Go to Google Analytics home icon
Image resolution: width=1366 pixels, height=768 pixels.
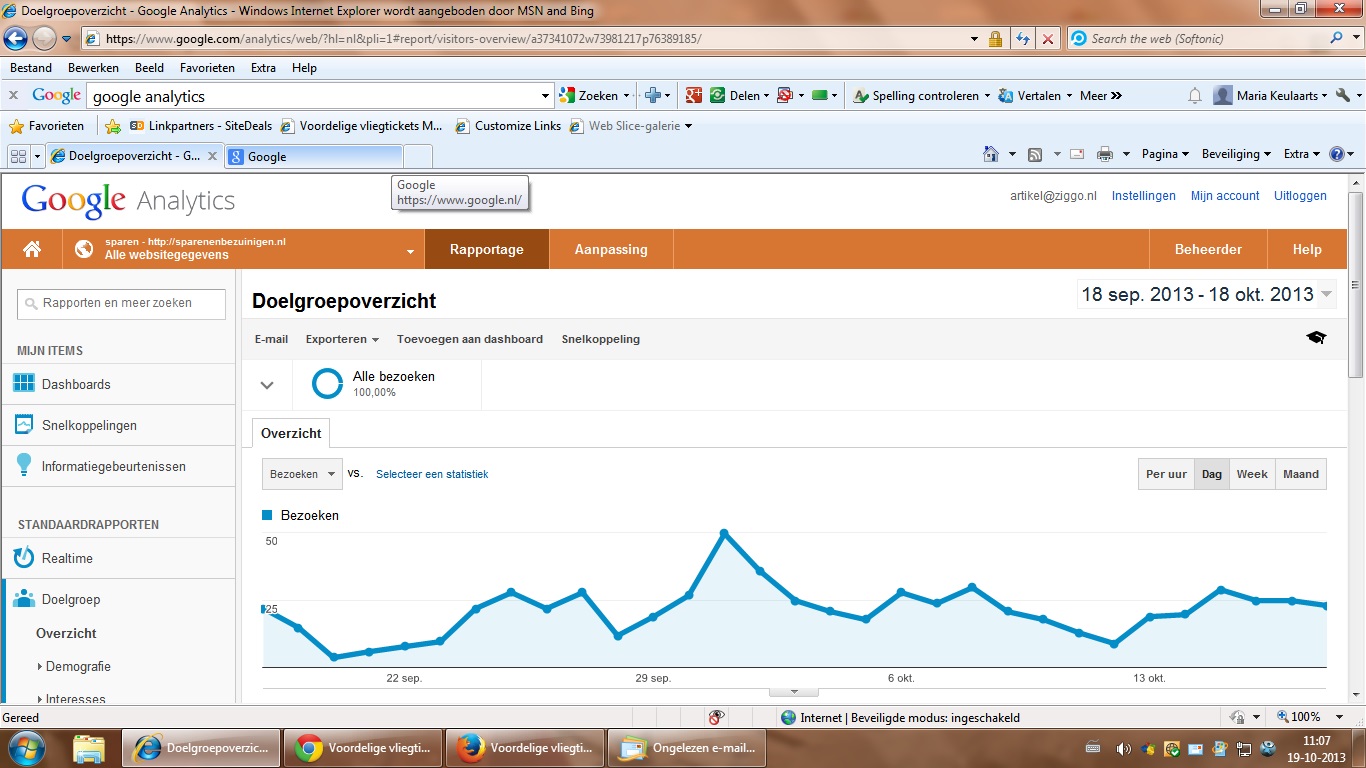coord(32,249)
